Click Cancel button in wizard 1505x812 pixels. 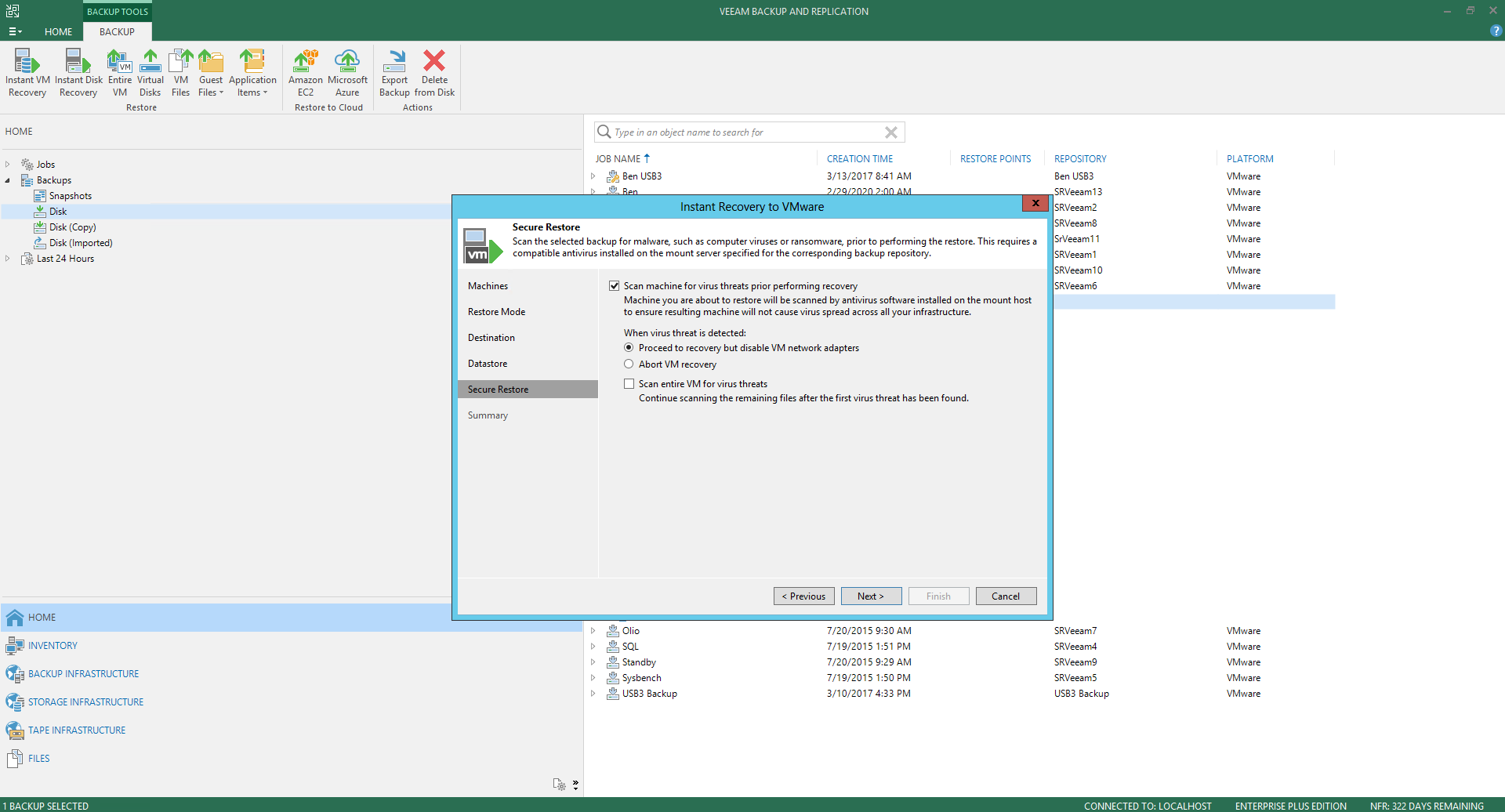click(x=1006, y=596)
